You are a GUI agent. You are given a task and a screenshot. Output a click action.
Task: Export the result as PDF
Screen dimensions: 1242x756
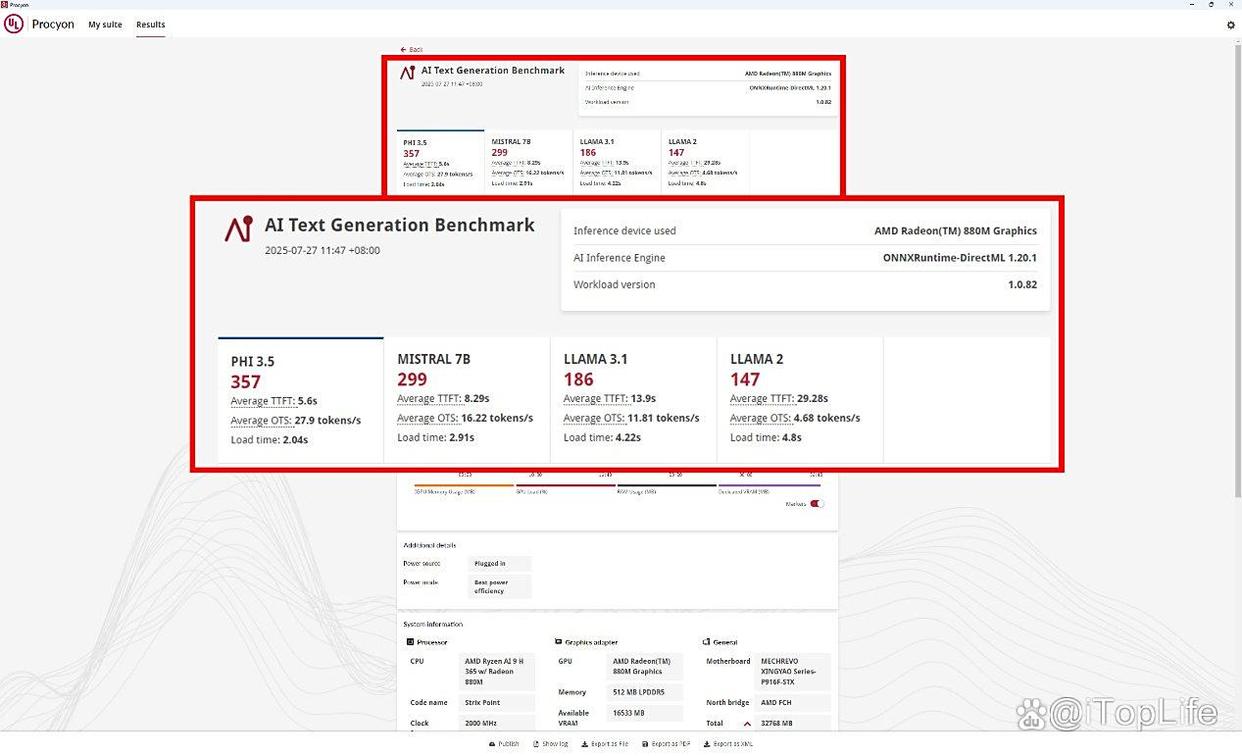click(x=666, y=744)
